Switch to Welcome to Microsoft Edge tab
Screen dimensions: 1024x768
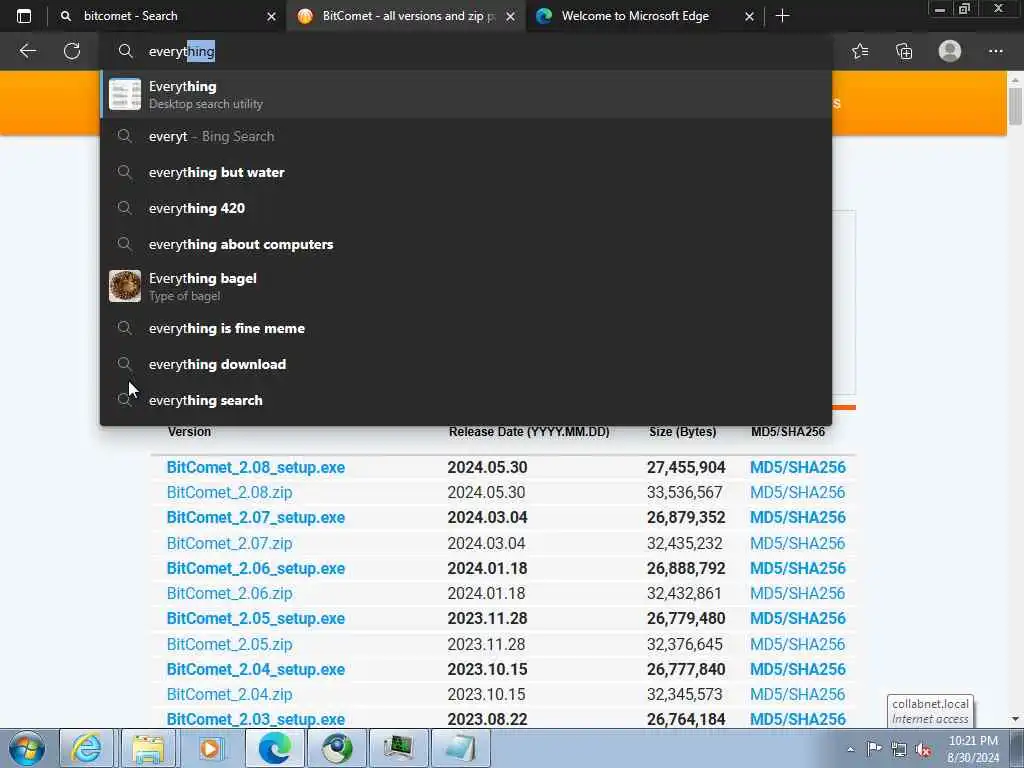644,16
